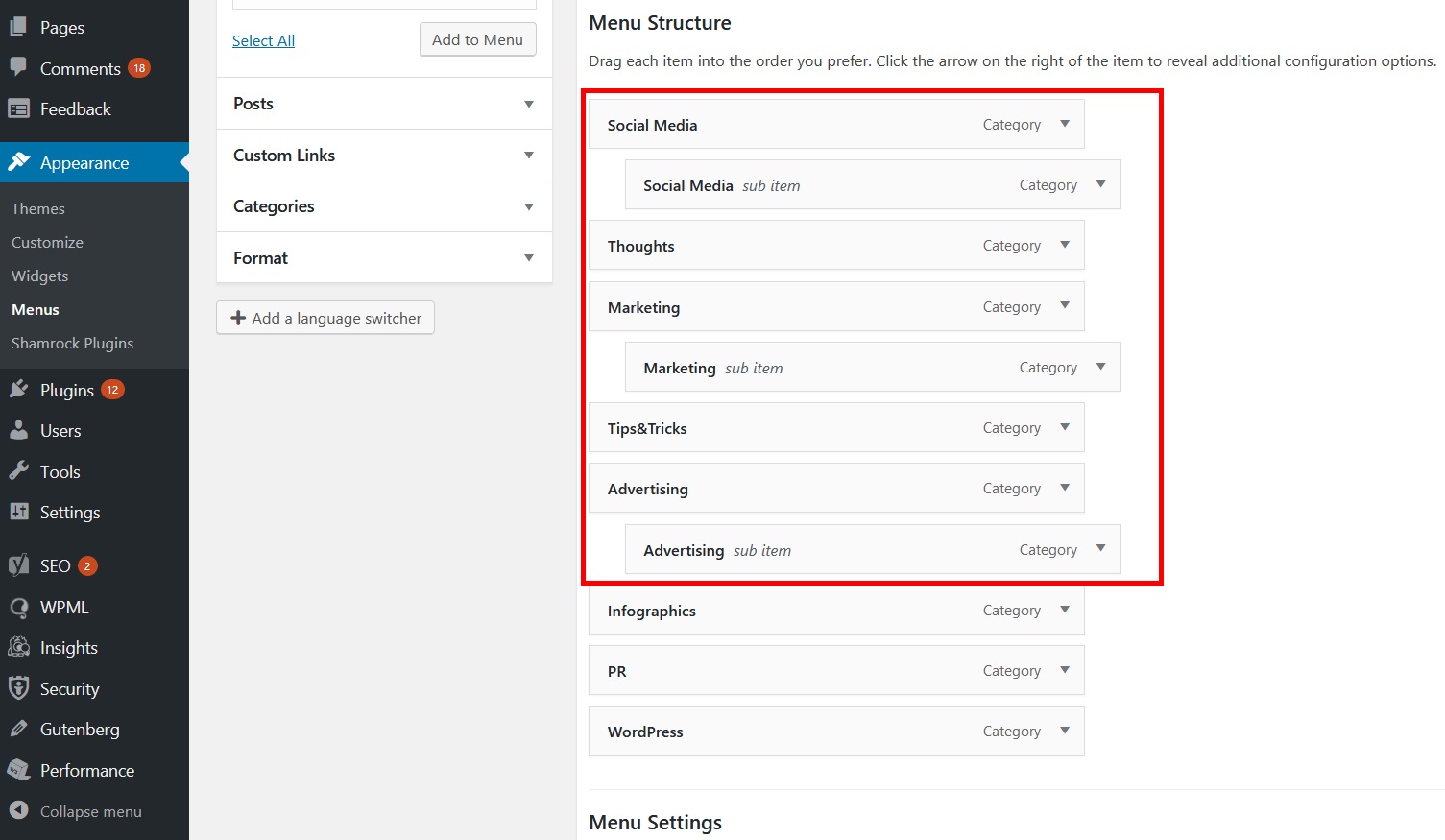Open configuration options for Social Media item
The height and width of the screenshot is (840, 1445).
pyautogui.click(x=1064, y=124)
